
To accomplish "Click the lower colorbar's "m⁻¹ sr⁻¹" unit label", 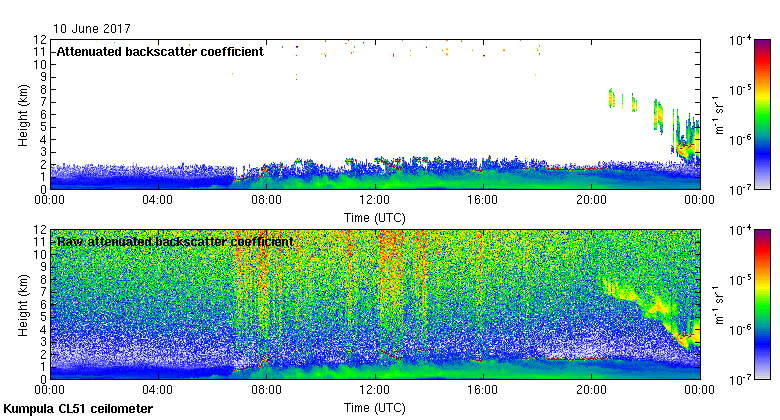I will 719,305.
